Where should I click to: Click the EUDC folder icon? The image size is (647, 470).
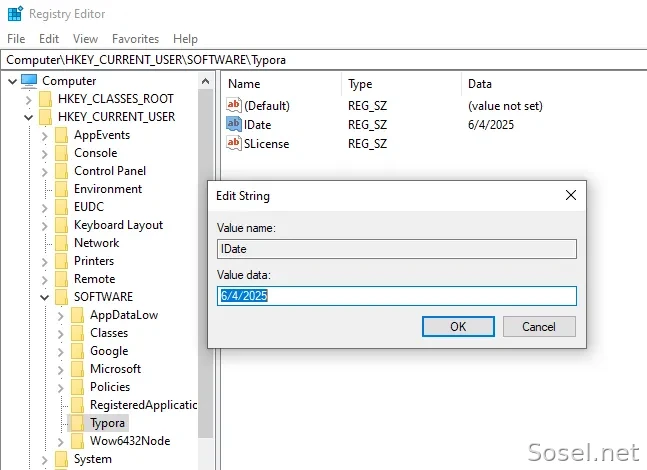(61, 207)
